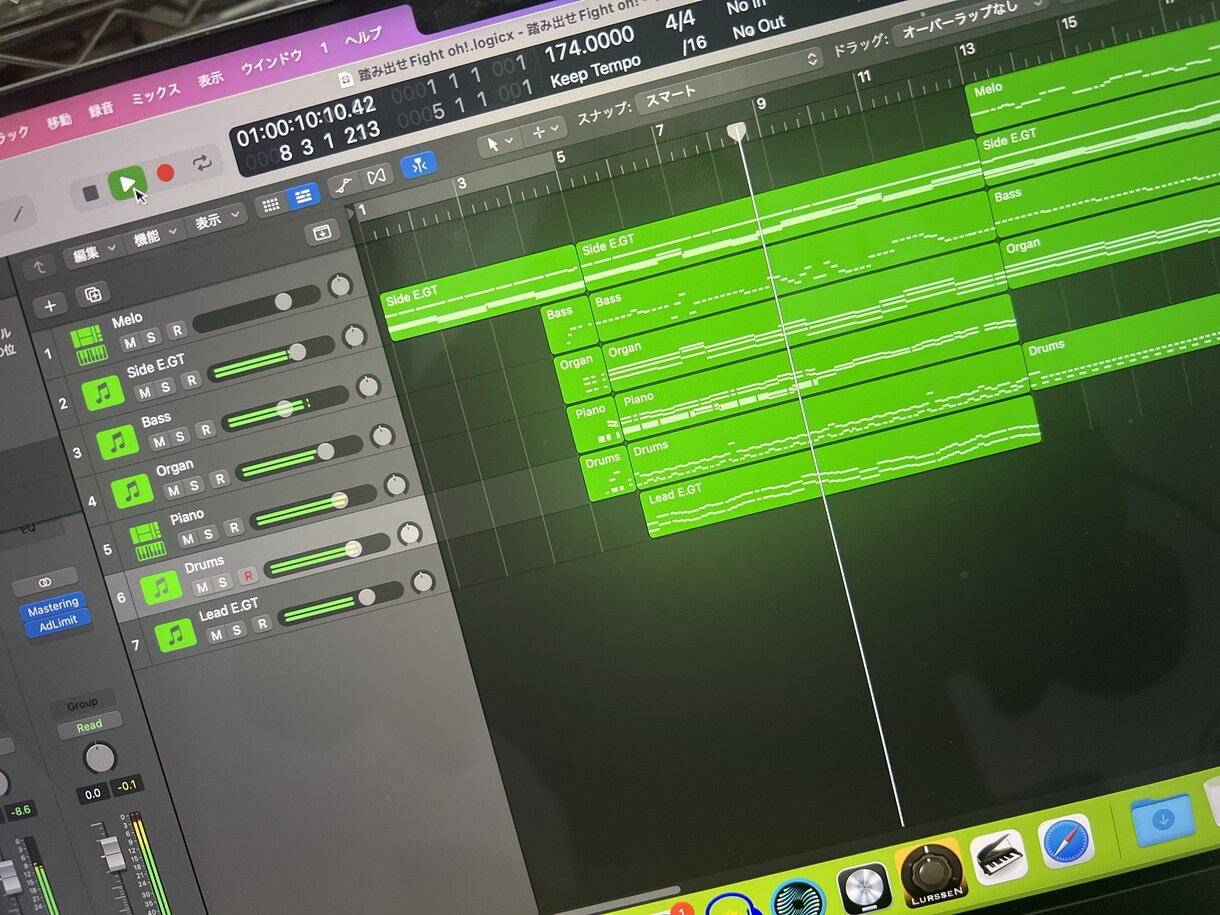Open the 表示 menu in the menu bar
This screenshot has width=1220, height=915.
click(x=210, y=79)
